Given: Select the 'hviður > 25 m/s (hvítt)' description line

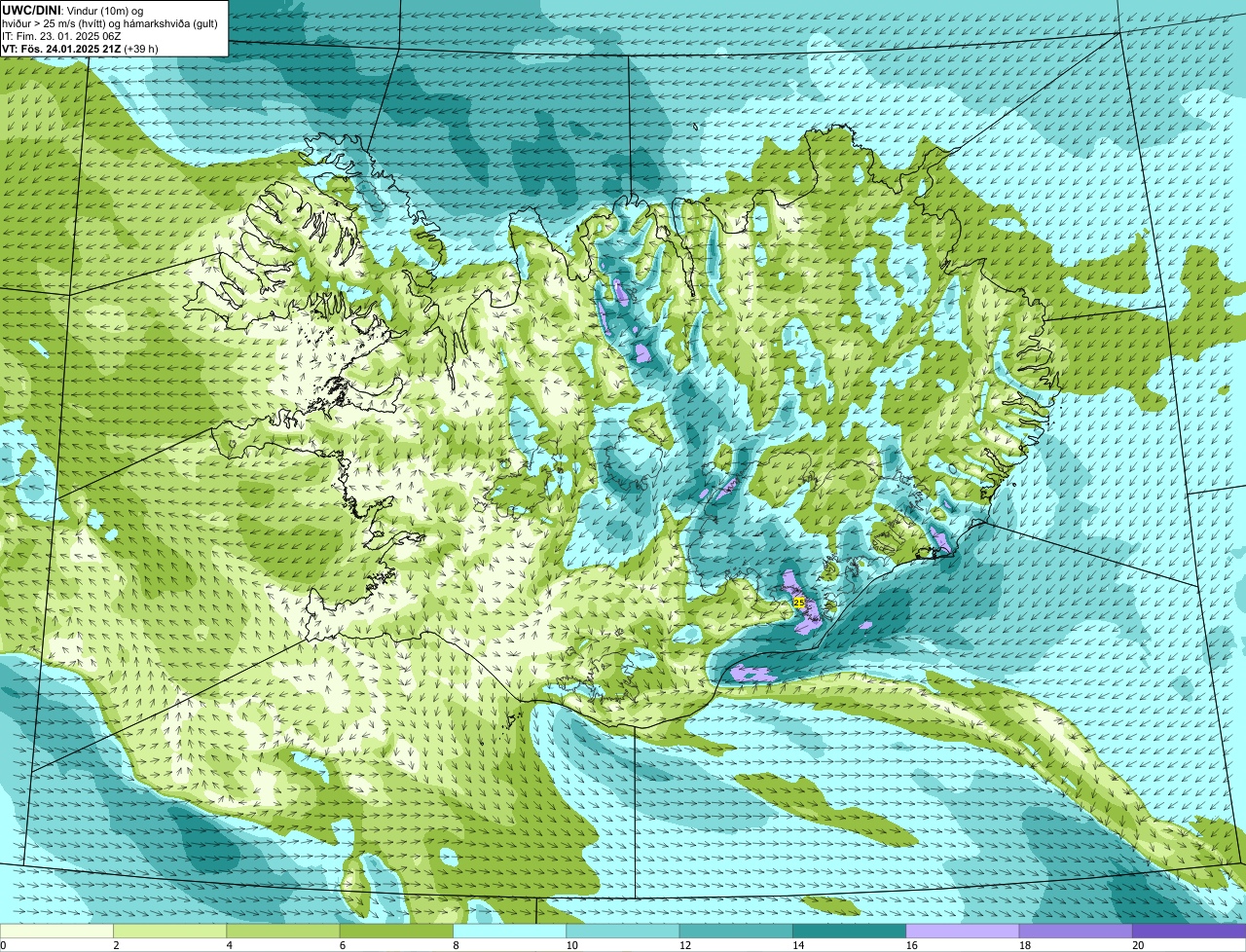Looking at the screenshot, I should pyautogui.click(x=110, y=22).
